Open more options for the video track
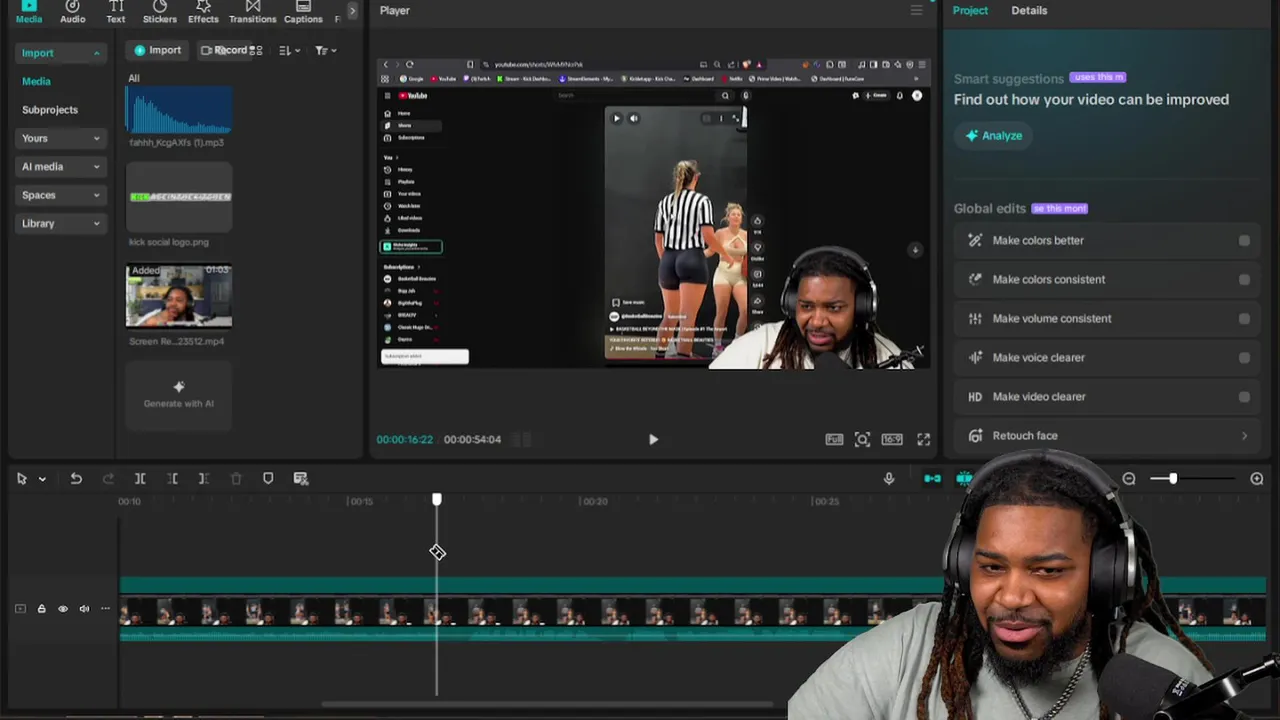Screen dimensions: 1280x720 click(105, 608)
